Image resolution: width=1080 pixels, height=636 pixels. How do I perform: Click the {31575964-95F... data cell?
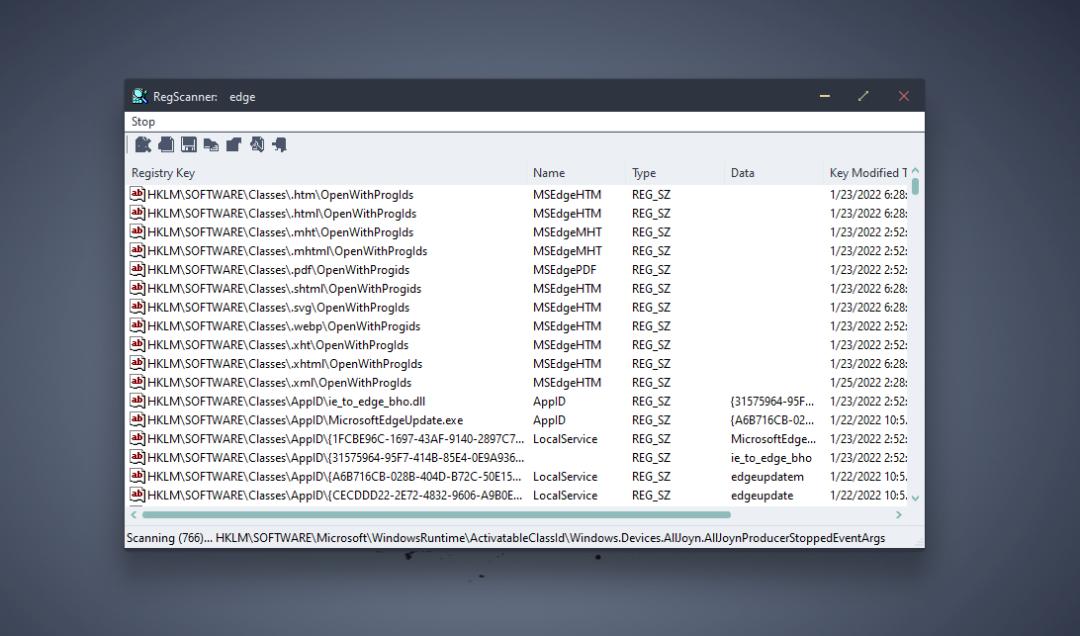[772, 401]
